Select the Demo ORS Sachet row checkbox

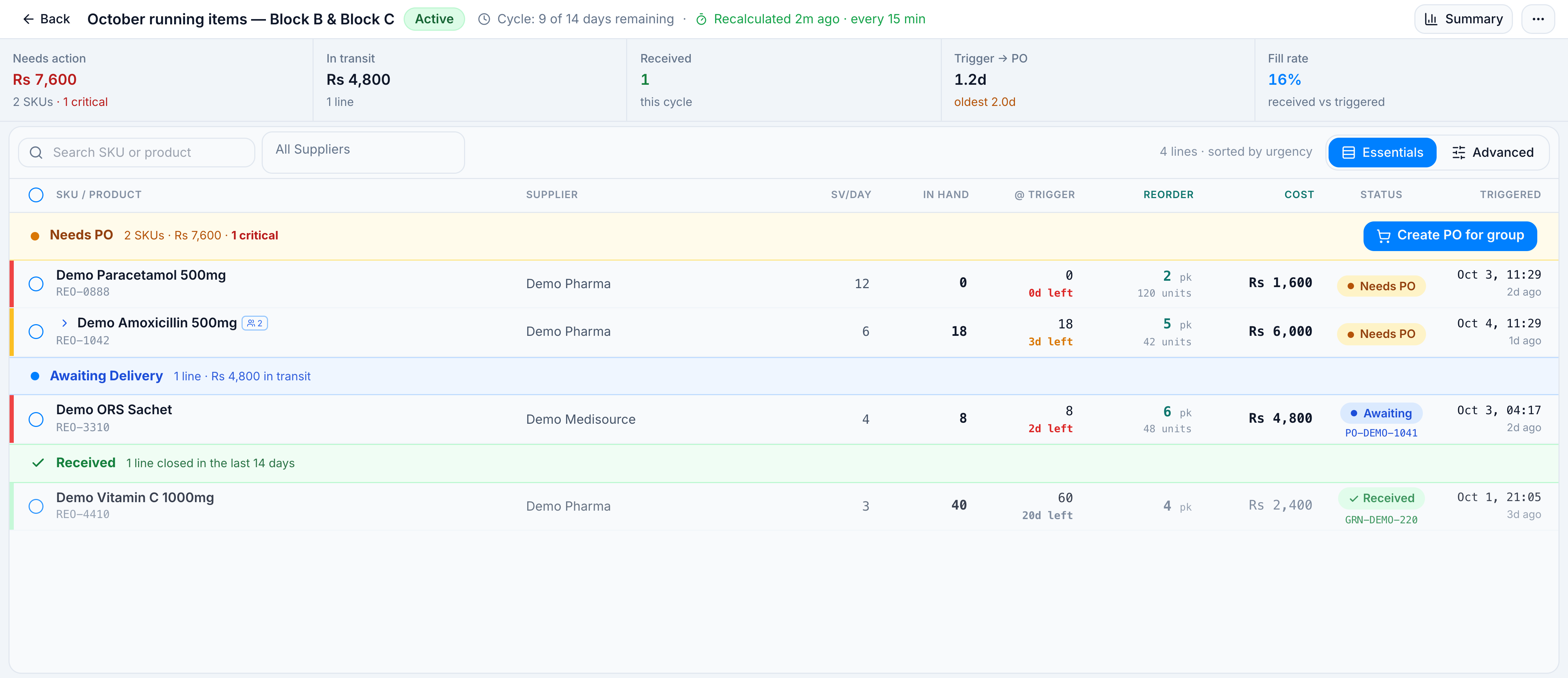pyautogui.click(x=36, y=420)
